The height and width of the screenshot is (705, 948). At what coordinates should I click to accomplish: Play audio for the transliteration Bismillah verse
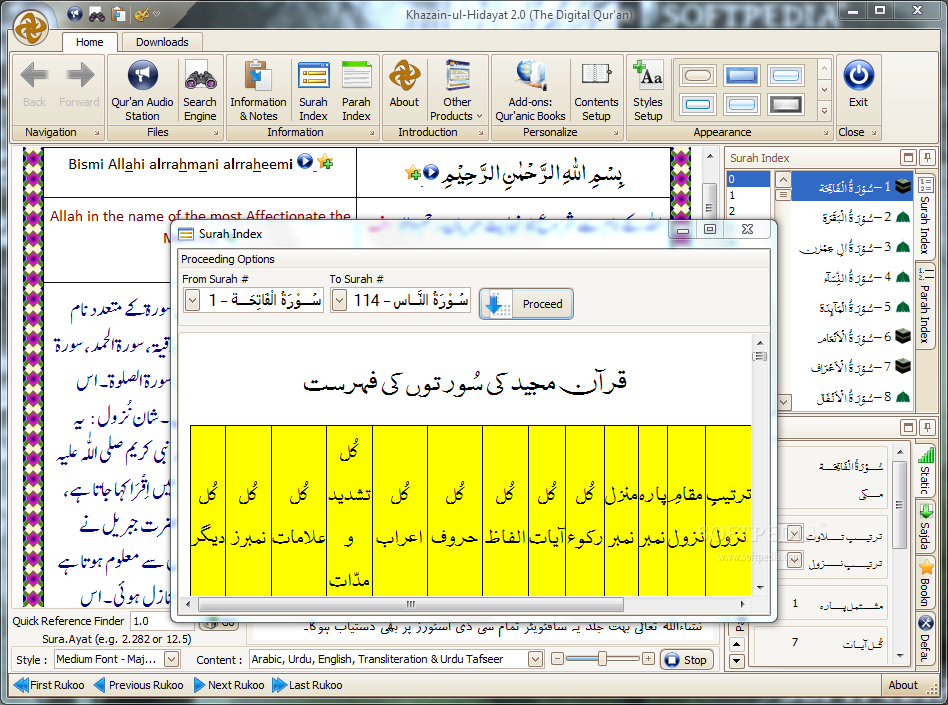click(305, 161)
